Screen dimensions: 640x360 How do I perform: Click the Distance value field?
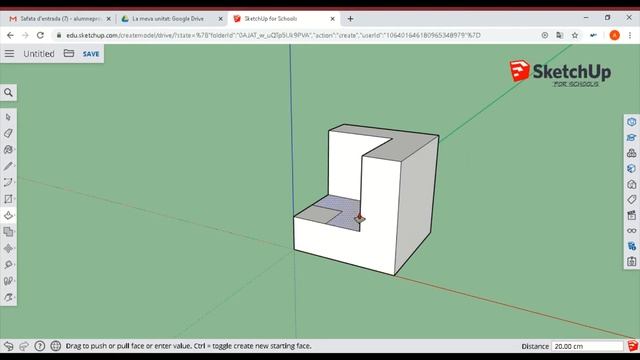587,346
